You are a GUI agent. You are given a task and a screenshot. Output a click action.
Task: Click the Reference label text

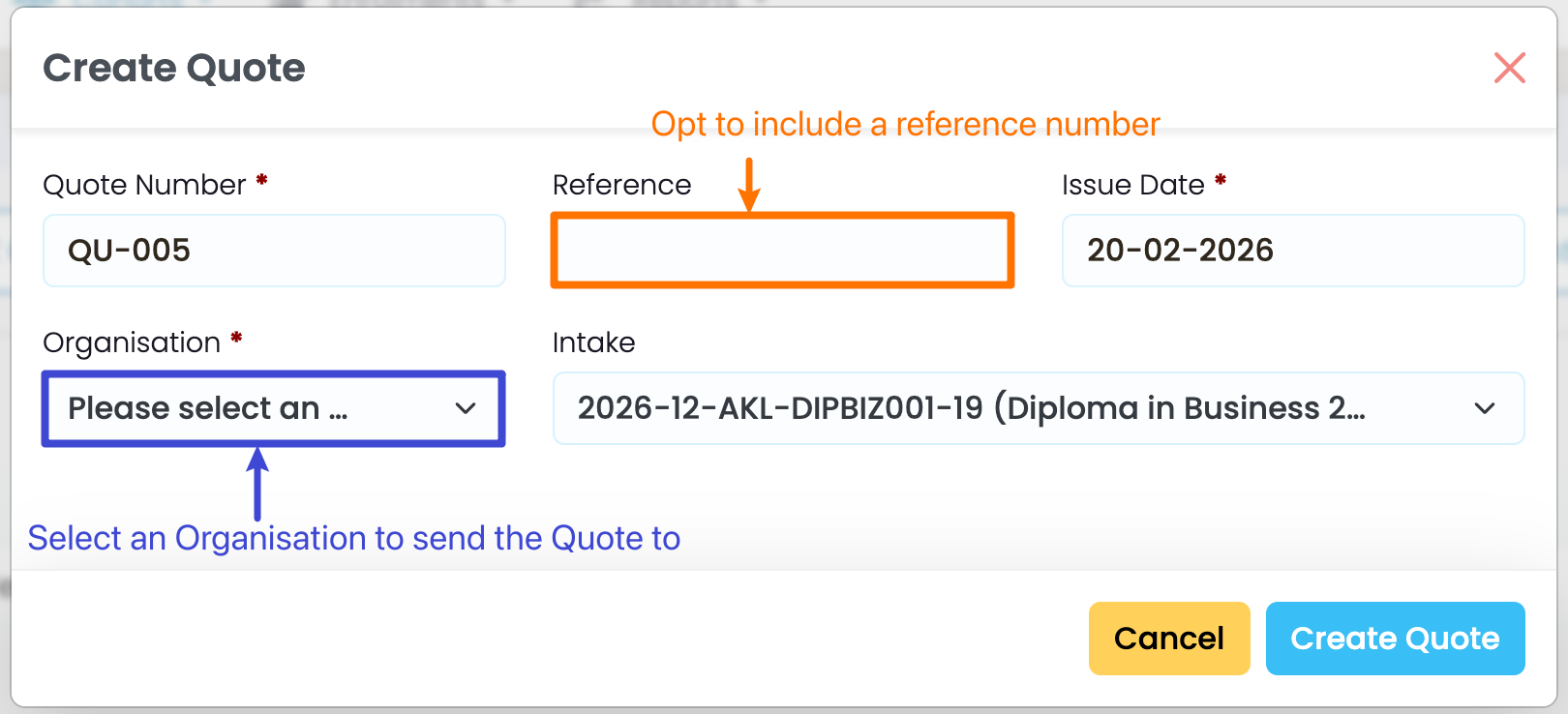pyautogui.click(x=621, y=185)
